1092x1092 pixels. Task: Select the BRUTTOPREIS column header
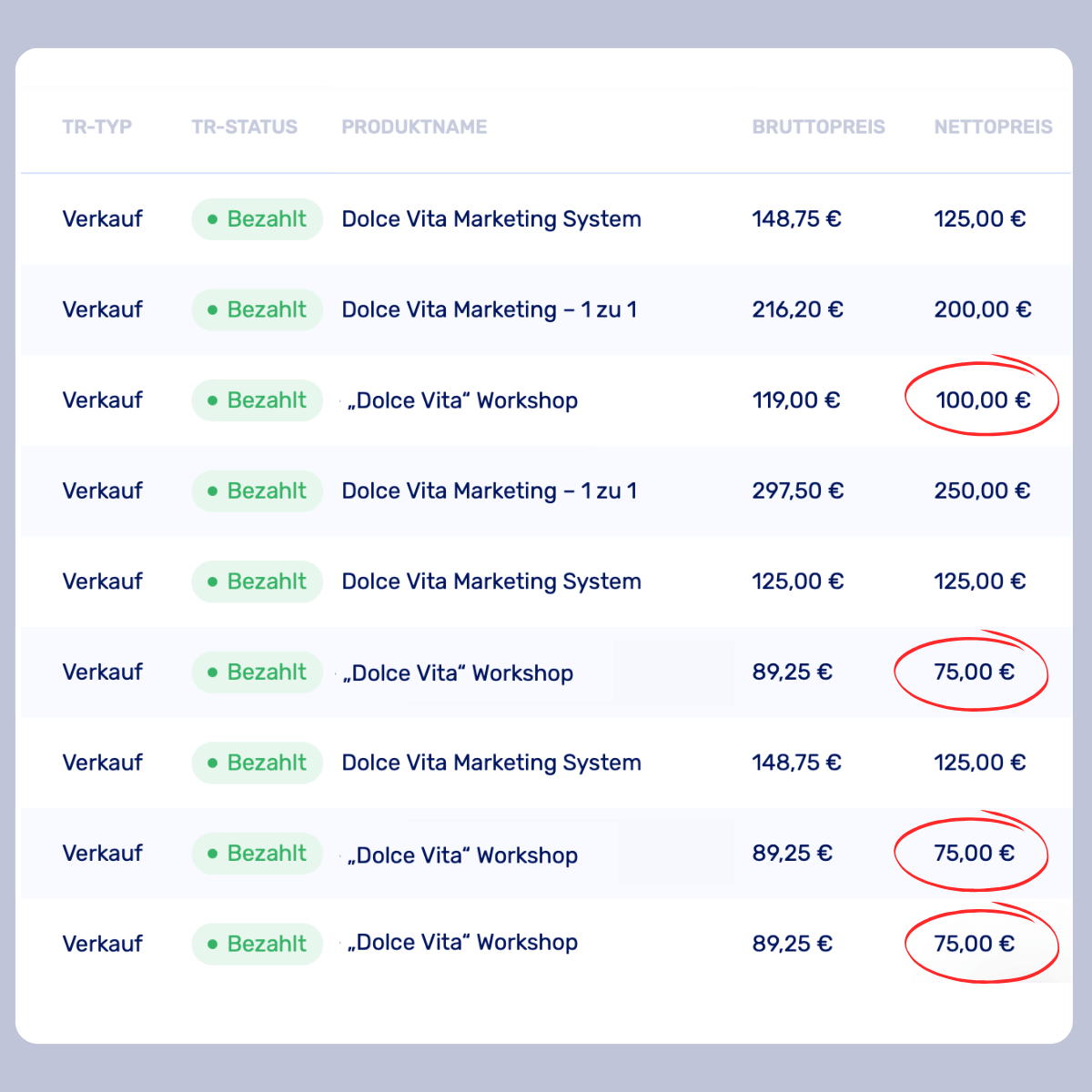818,127
